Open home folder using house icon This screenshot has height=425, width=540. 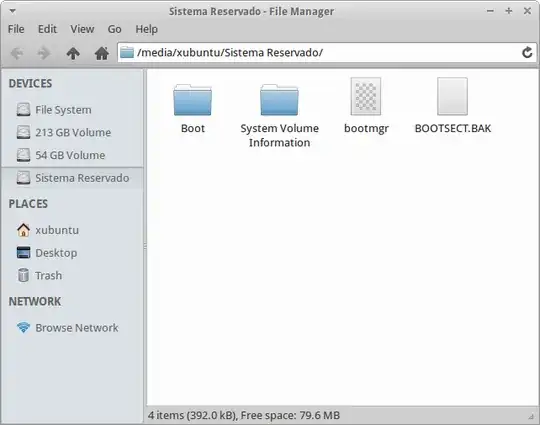[x=102, y=53]
